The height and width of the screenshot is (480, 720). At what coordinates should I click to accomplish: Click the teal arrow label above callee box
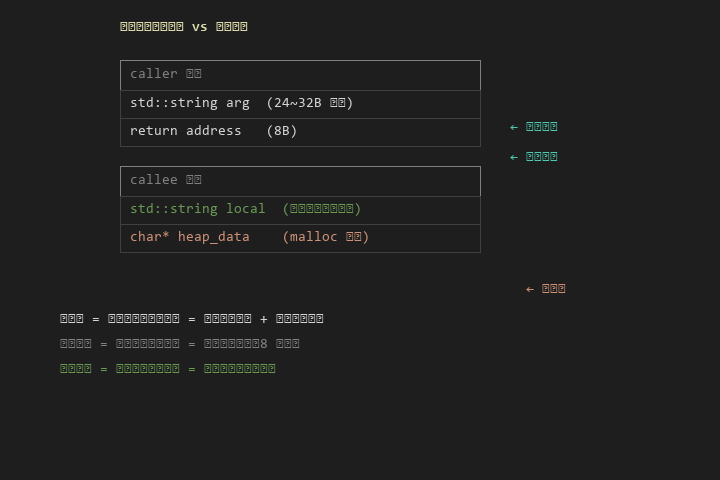(x=534, y=157)
